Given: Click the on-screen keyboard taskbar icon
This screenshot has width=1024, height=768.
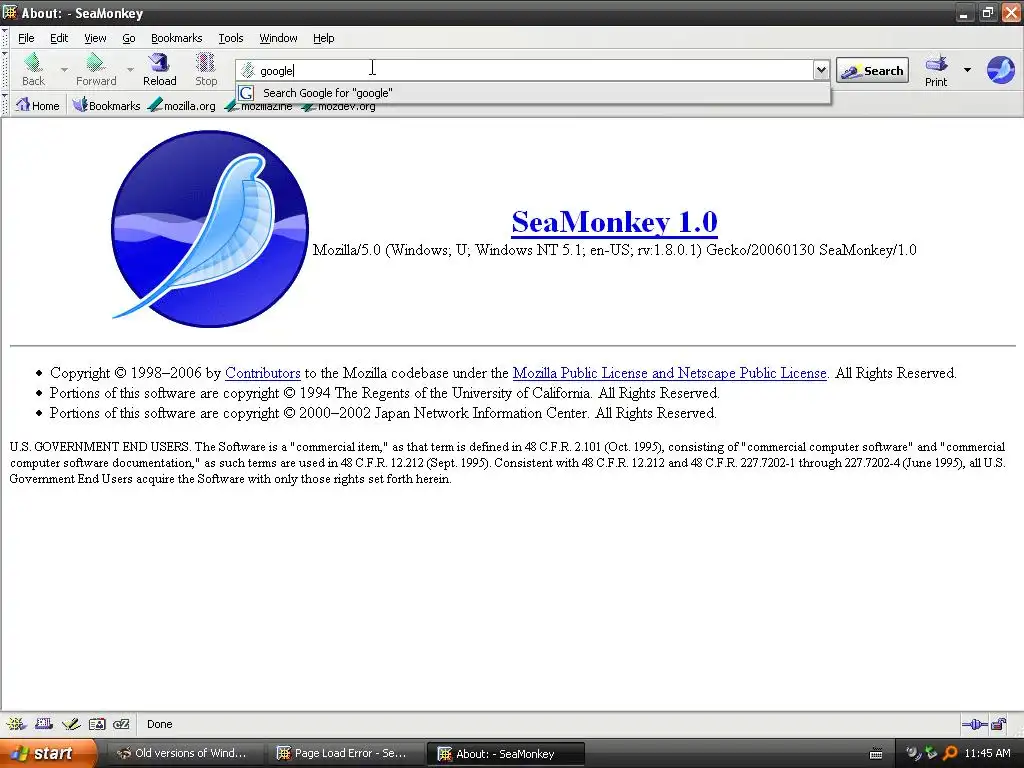Looking at the screenshot, I should pyautogui.click(x=876, y=754).
